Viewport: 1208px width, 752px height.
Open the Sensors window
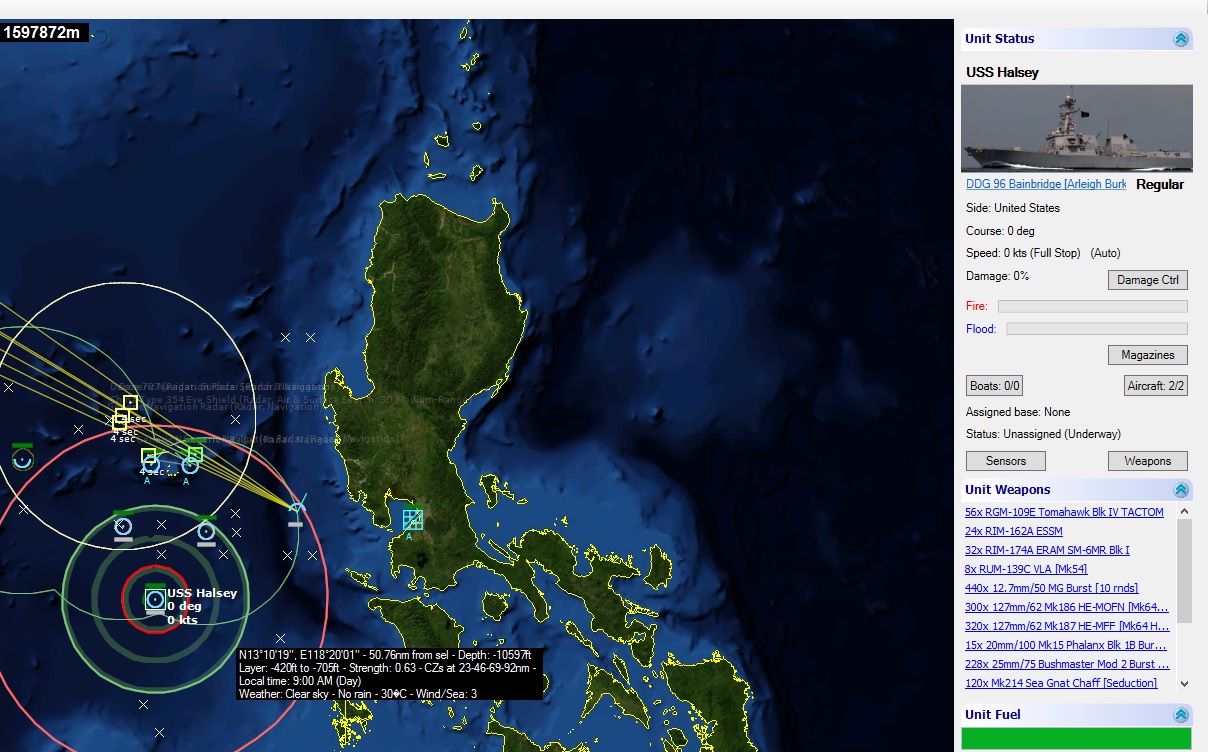(1005, 461)
